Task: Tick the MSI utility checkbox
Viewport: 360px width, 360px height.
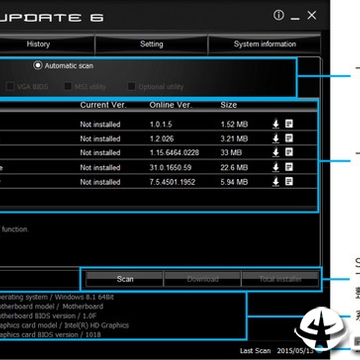Action: coord(68,87)
